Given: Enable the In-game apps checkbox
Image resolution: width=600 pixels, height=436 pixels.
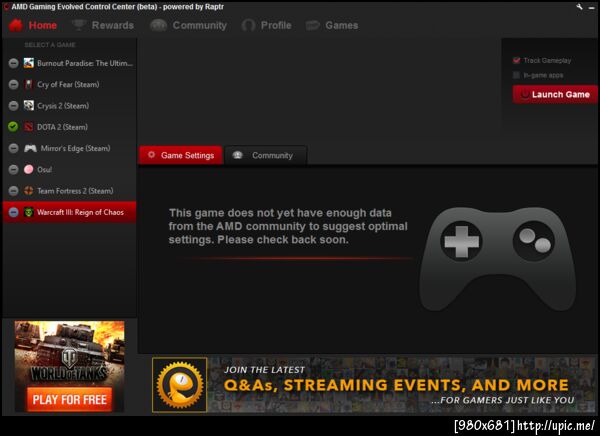Looking at the screenshot, I should coord(517,75).
